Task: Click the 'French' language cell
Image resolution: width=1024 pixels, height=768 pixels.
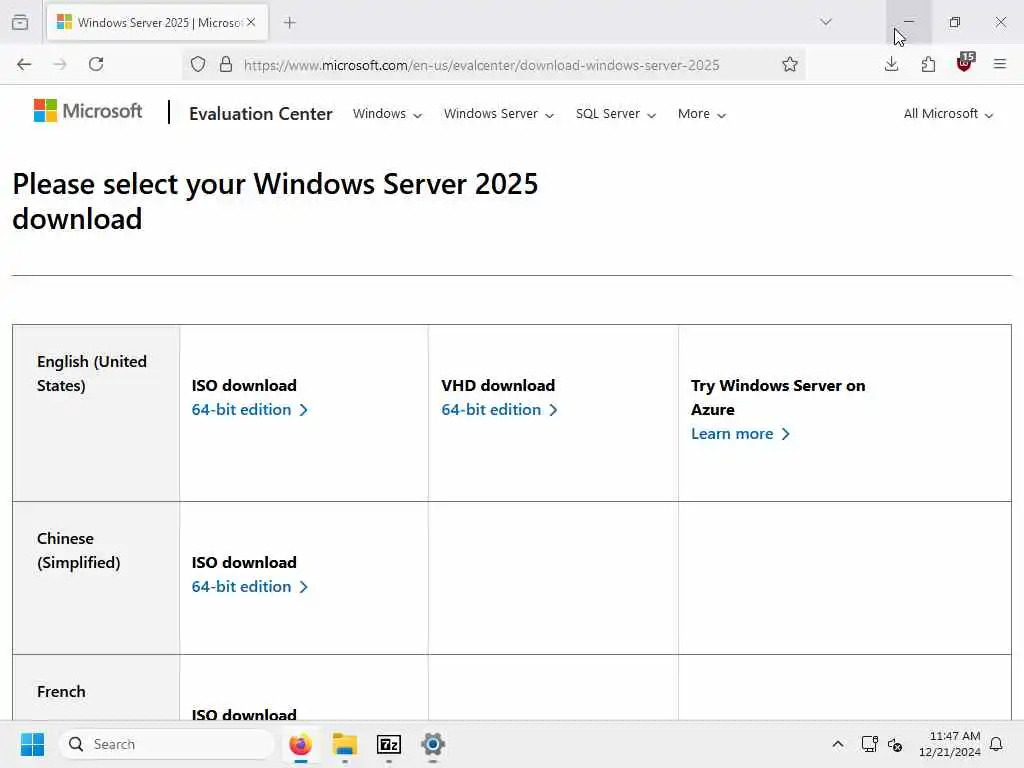Action: coord(96,688)
